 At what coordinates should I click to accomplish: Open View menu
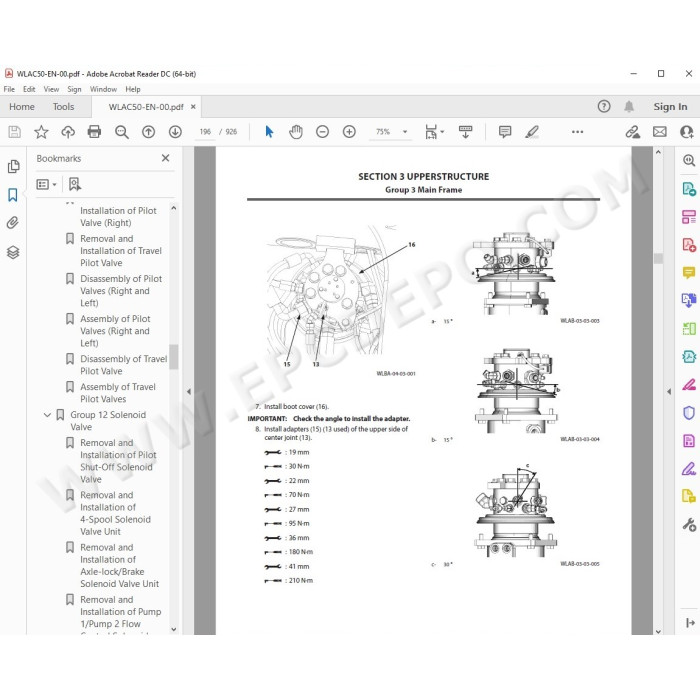(x=51, y=89)
